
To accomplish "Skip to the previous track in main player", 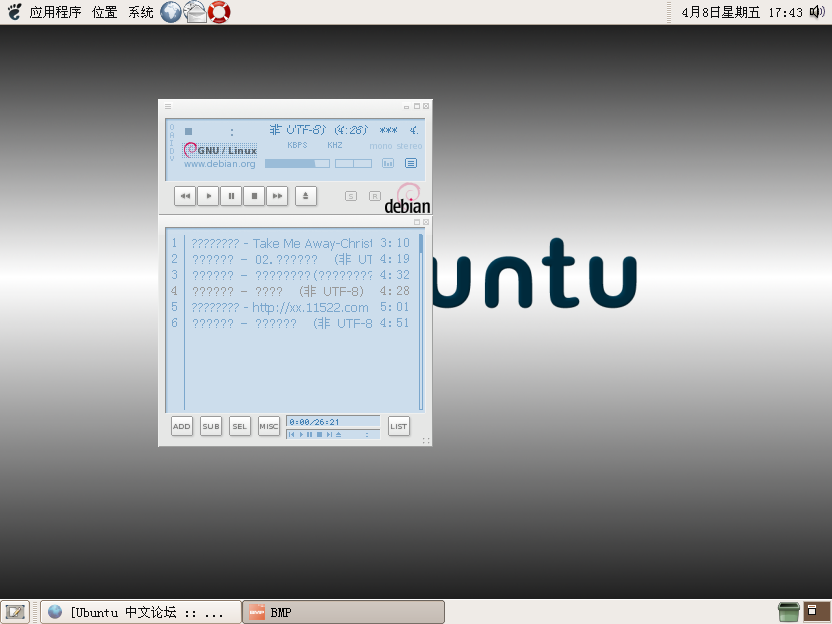I will (185, 196).
